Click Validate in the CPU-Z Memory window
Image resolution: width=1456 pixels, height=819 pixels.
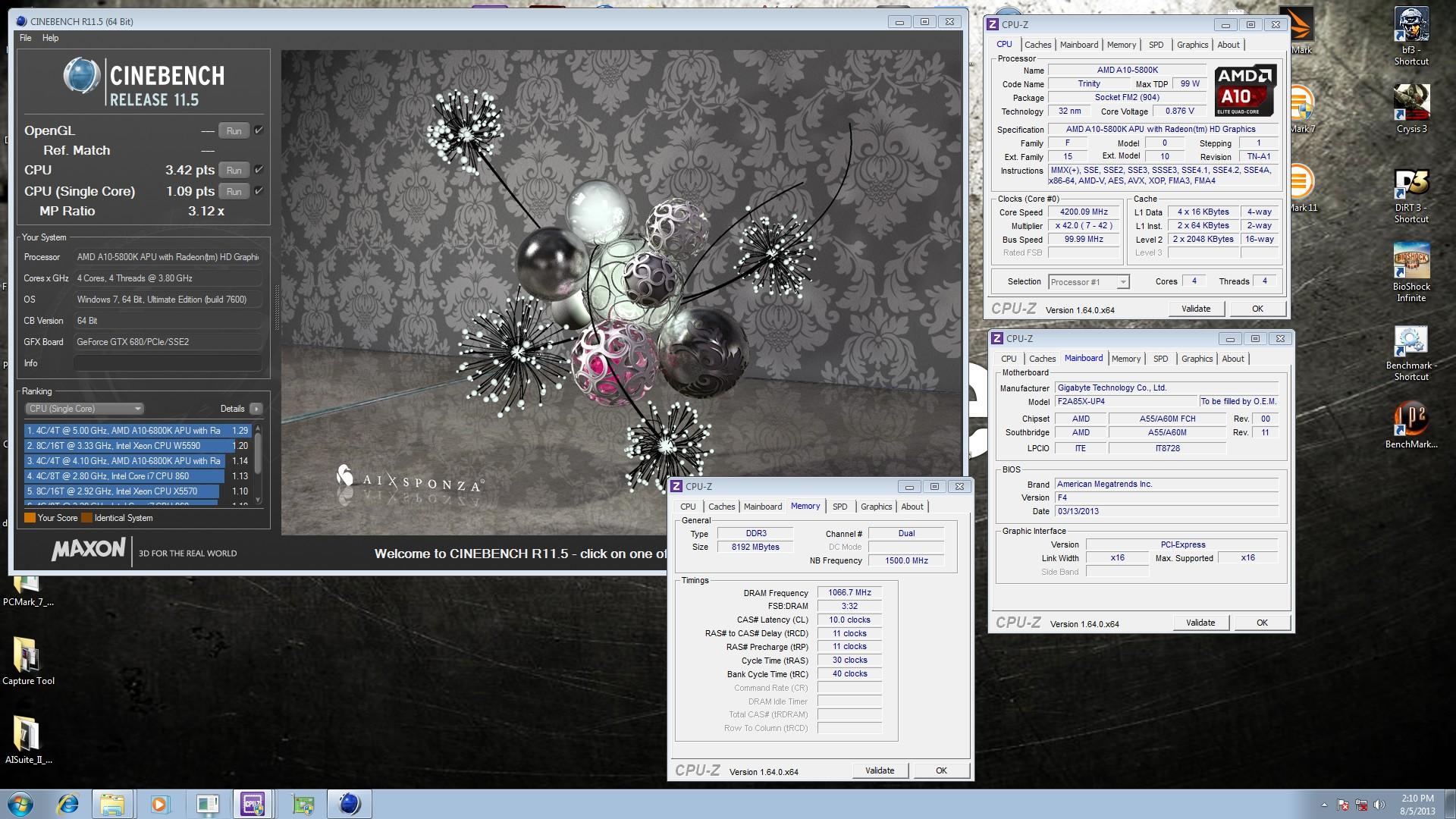[x=880, y=770]
